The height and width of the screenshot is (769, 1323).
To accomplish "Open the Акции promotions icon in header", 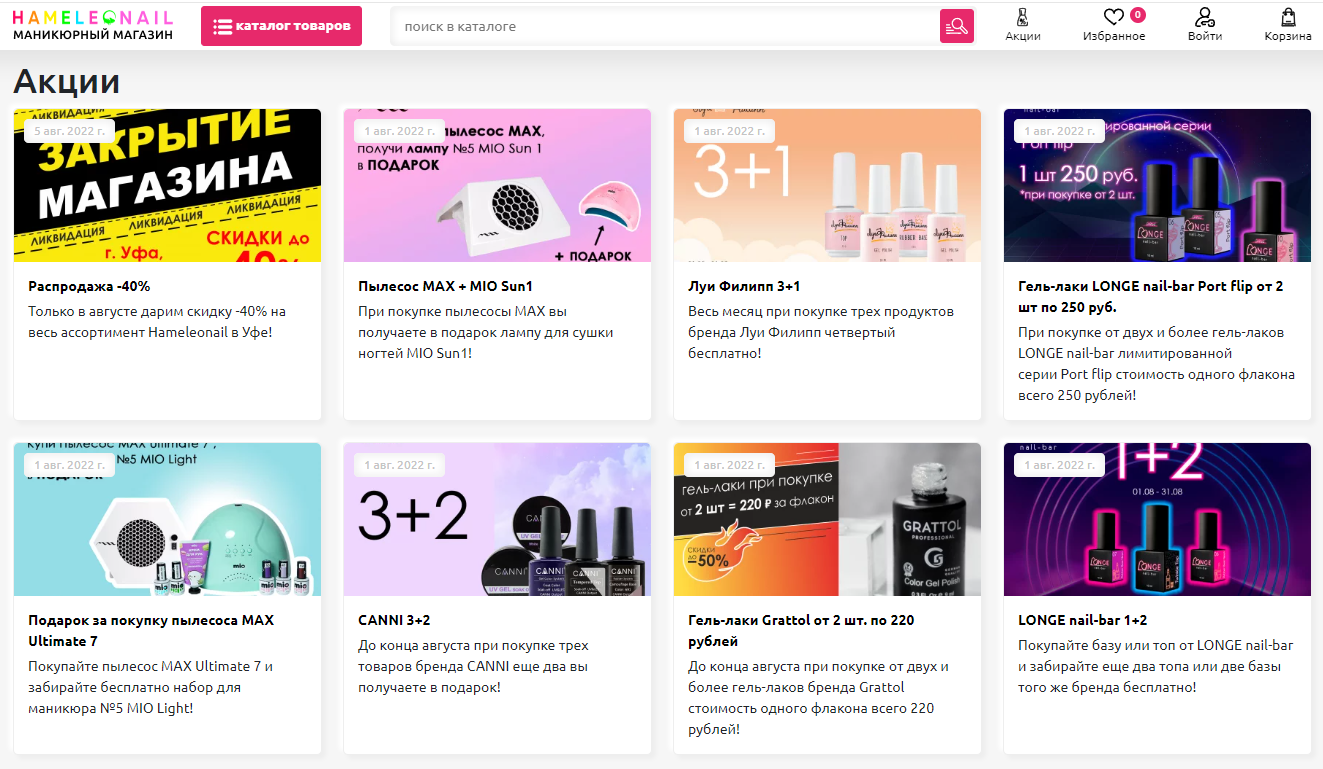I will 1022,18.
